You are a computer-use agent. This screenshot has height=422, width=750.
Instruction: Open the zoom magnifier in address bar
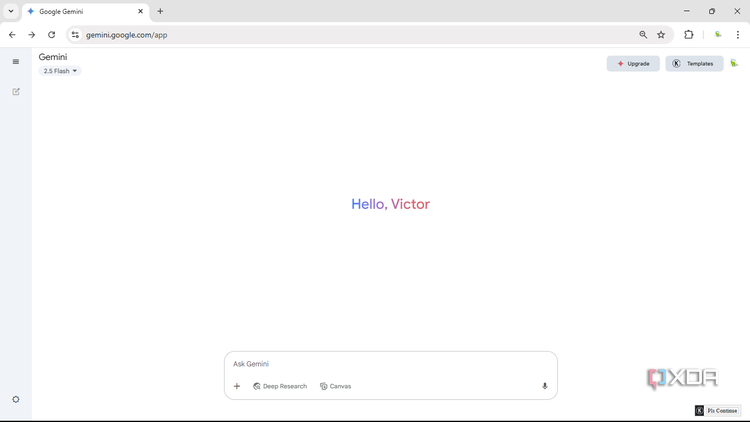(x=643, y=34)
